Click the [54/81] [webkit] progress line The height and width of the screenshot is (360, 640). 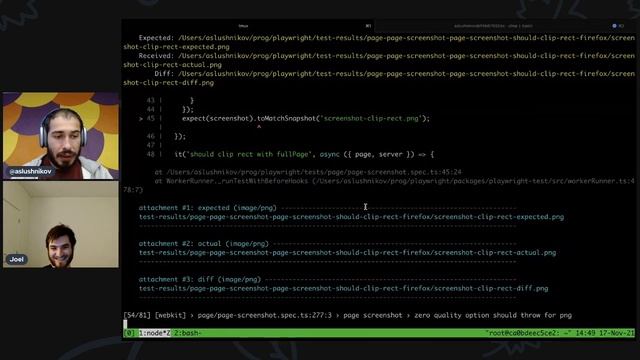point(347,315)
